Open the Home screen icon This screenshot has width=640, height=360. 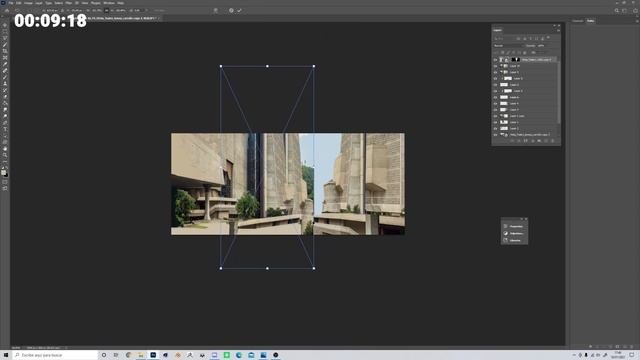[x=7, y=11]
